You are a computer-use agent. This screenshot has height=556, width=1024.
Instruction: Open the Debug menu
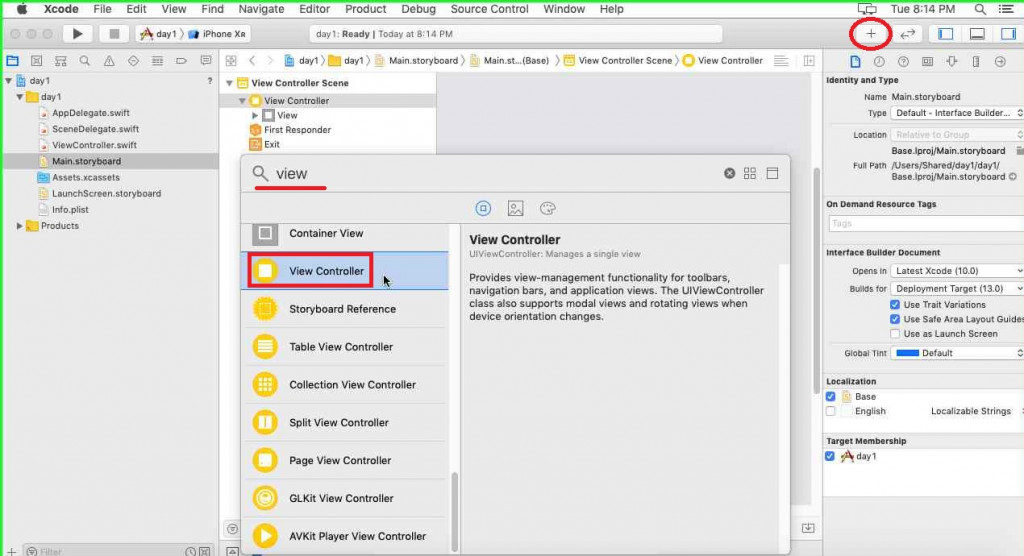coord(418,9)
